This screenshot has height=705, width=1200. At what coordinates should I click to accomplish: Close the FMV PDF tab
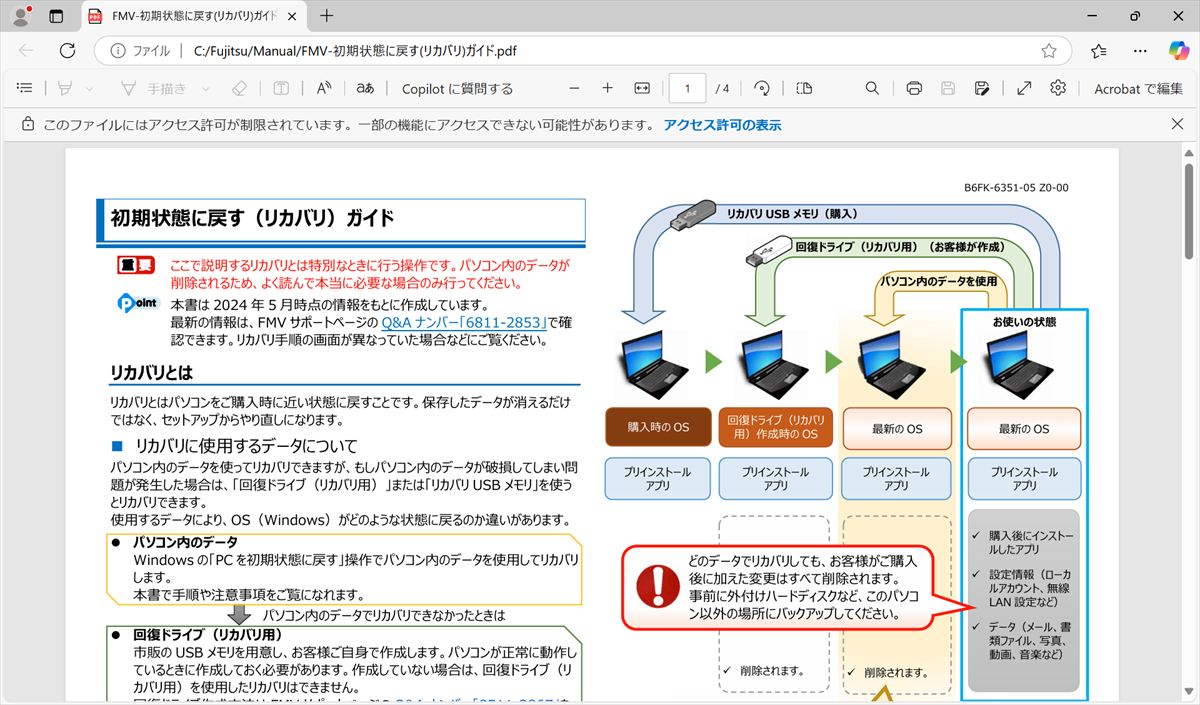coord(292,16)
